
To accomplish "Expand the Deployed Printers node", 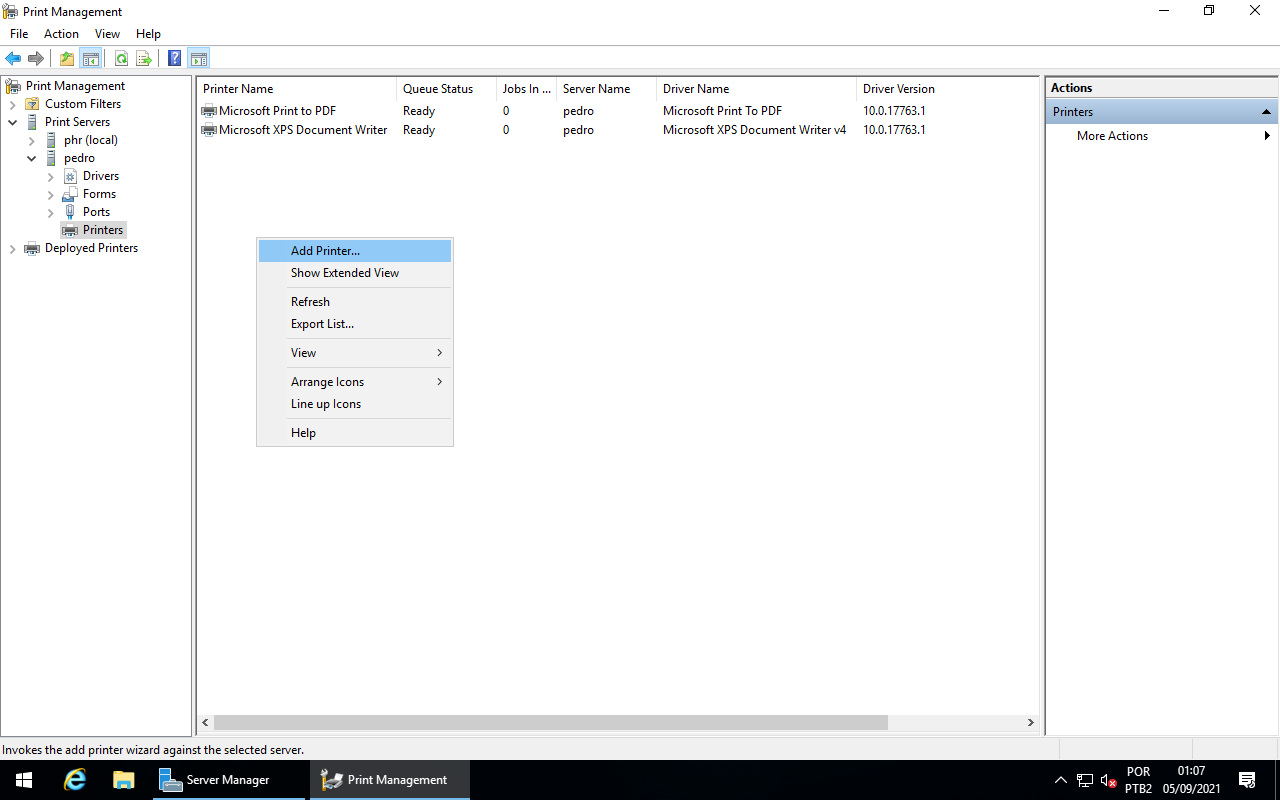I will (x=13, y=249).
